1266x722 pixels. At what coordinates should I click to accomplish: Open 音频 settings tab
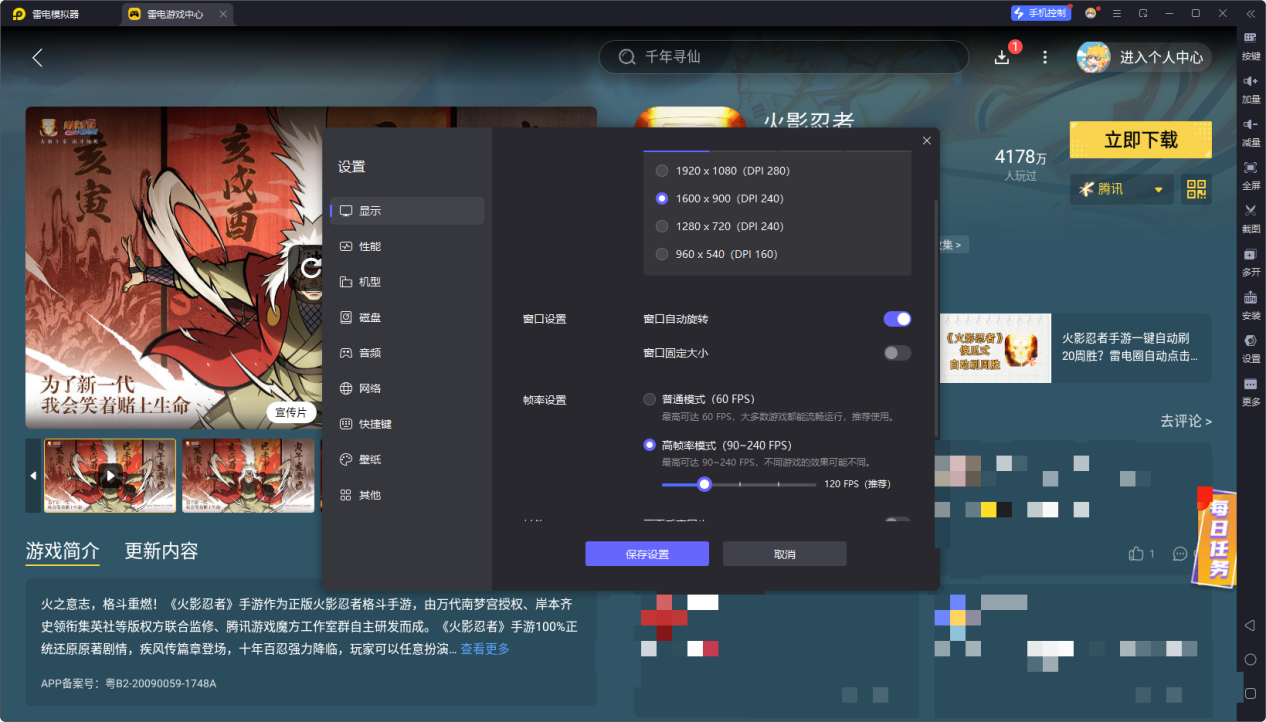click(407, 353)
